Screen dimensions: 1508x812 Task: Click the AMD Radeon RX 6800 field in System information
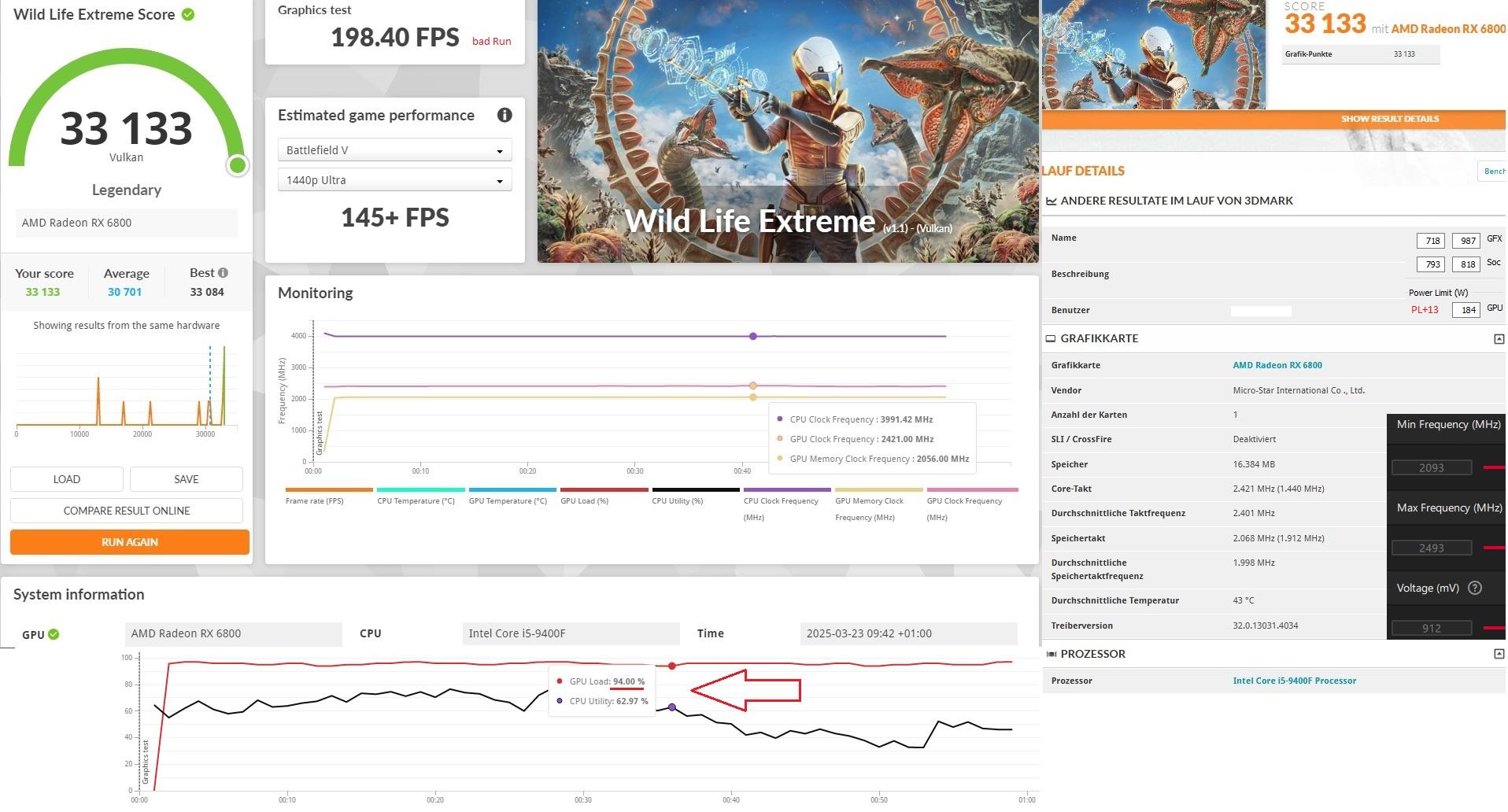[233, 633]
